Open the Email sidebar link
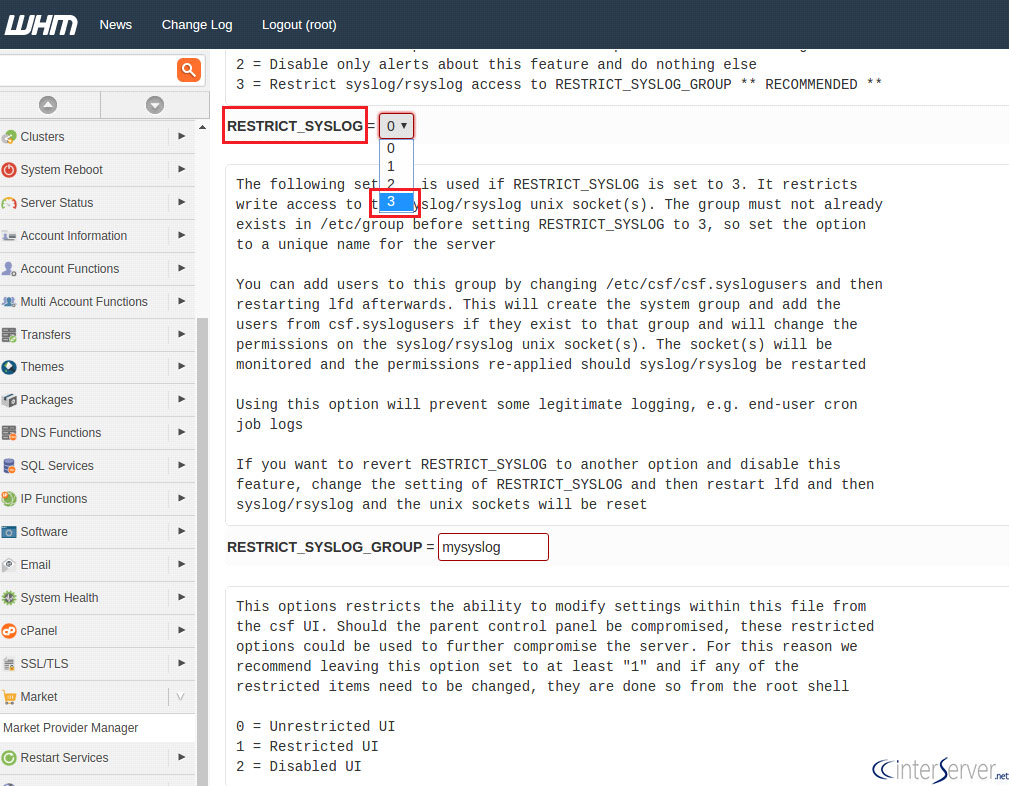The image size is (1009, 786). [x=35, y=565]
